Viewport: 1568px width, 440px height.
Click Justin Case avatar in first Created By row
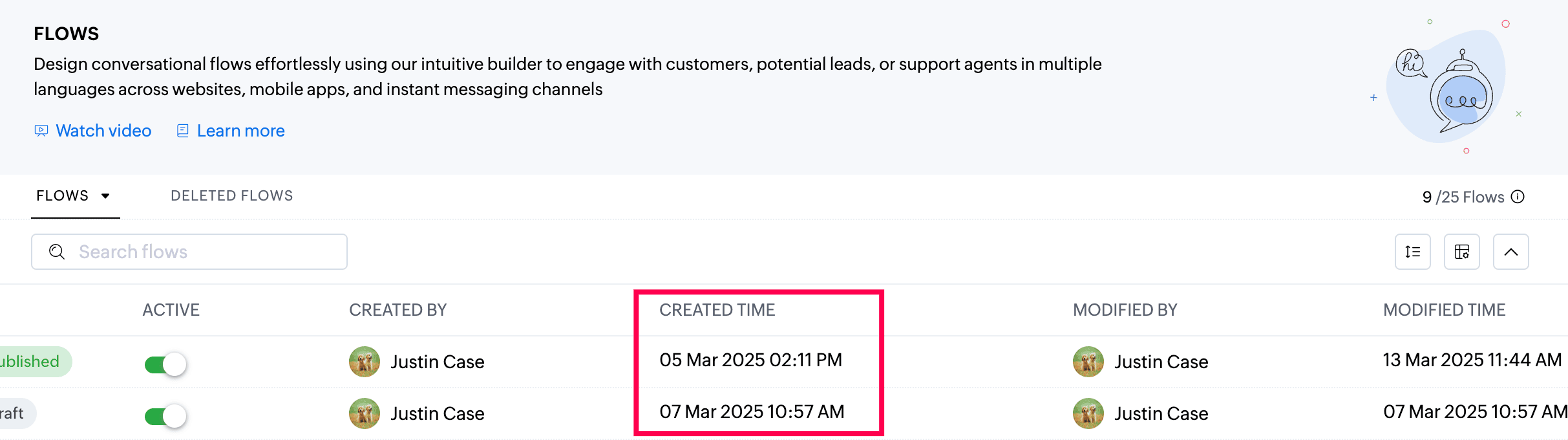pos(365,362)
